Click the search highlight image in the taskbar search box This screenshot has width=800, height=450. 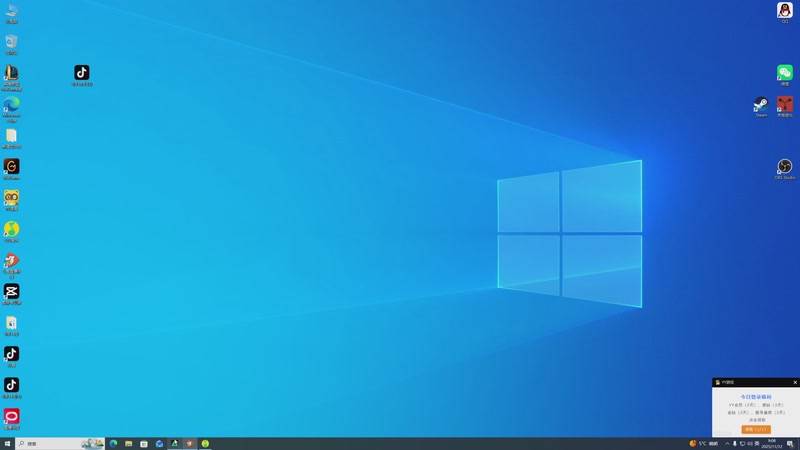click(x=92, y=443)
